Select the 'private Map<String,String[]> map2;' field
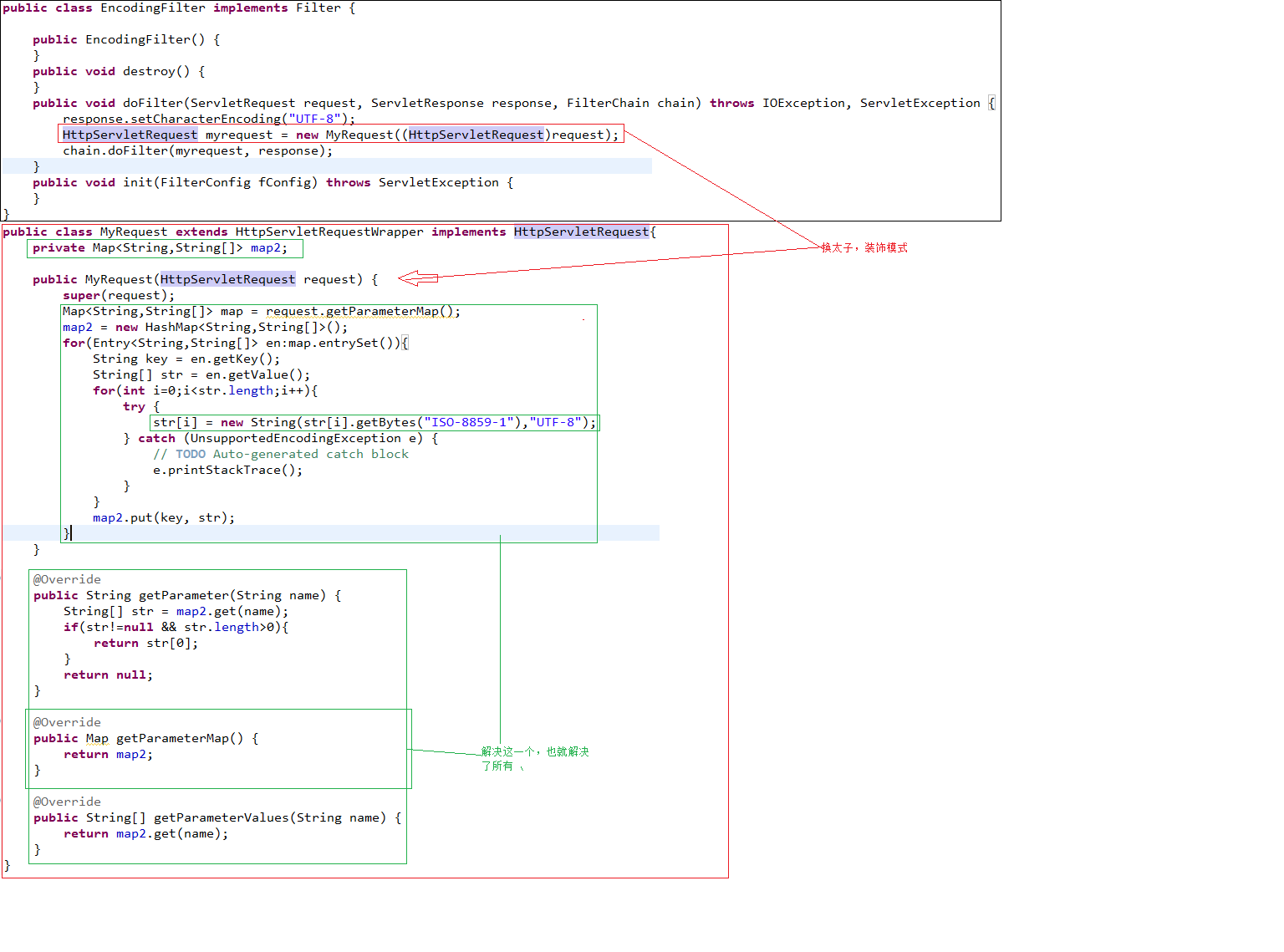Image resolution: width=1284 pixels, height=952 pixels. [160, 248]
